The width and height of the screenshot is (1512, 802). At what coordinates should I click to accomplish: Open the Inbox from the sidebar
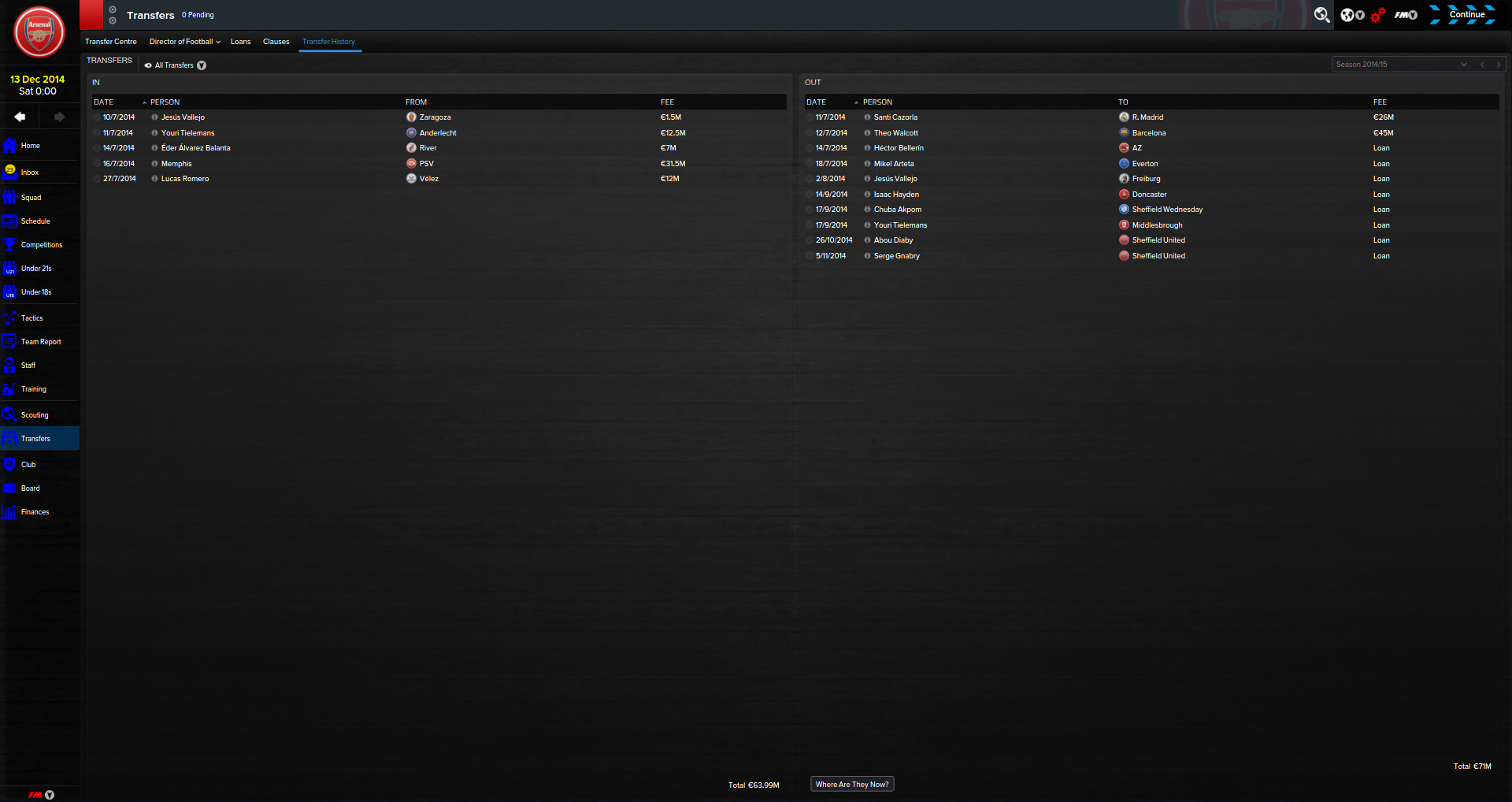tap(39, 172)
